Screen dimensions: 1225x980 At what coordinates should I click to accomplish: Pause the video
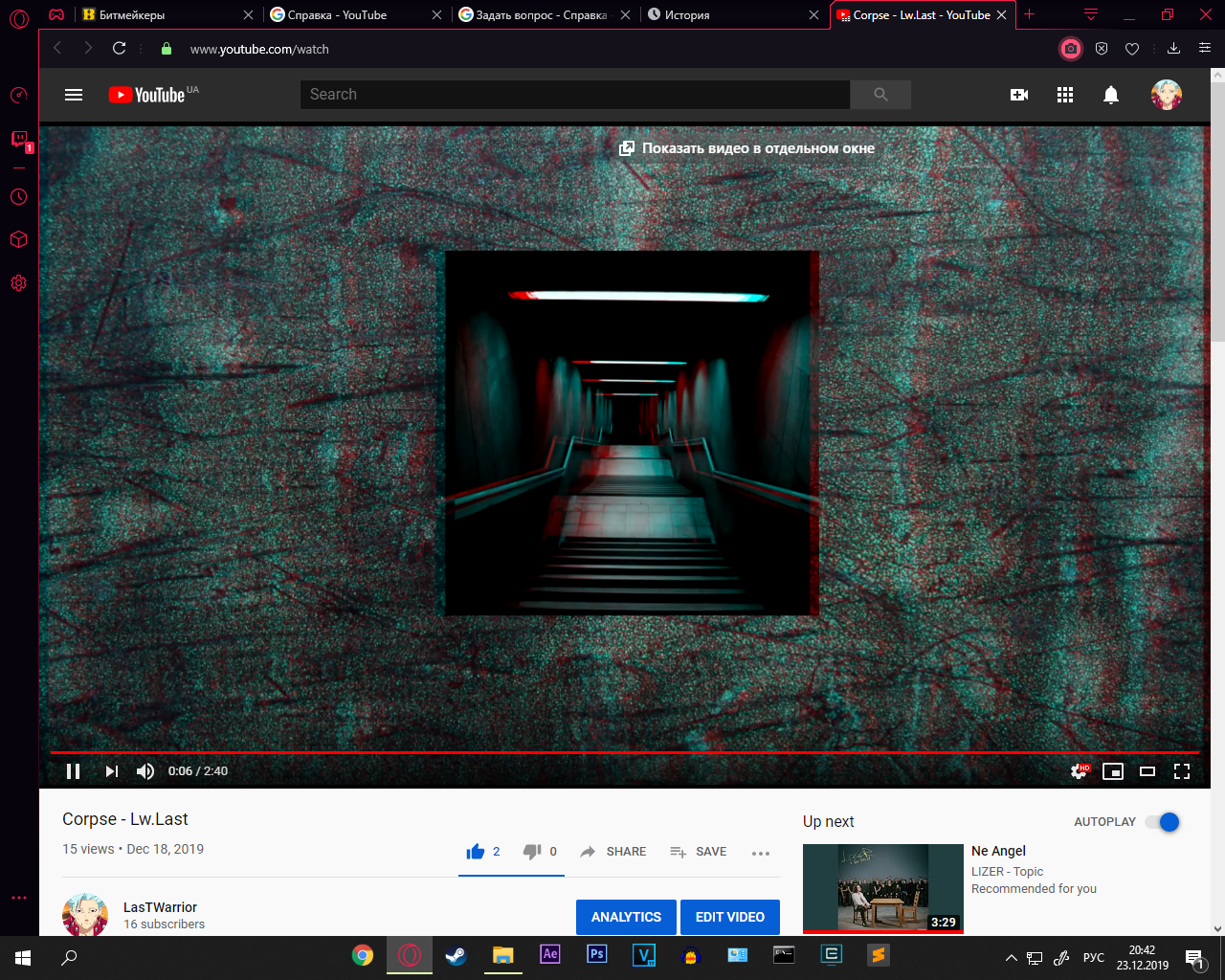pos(73,771)
